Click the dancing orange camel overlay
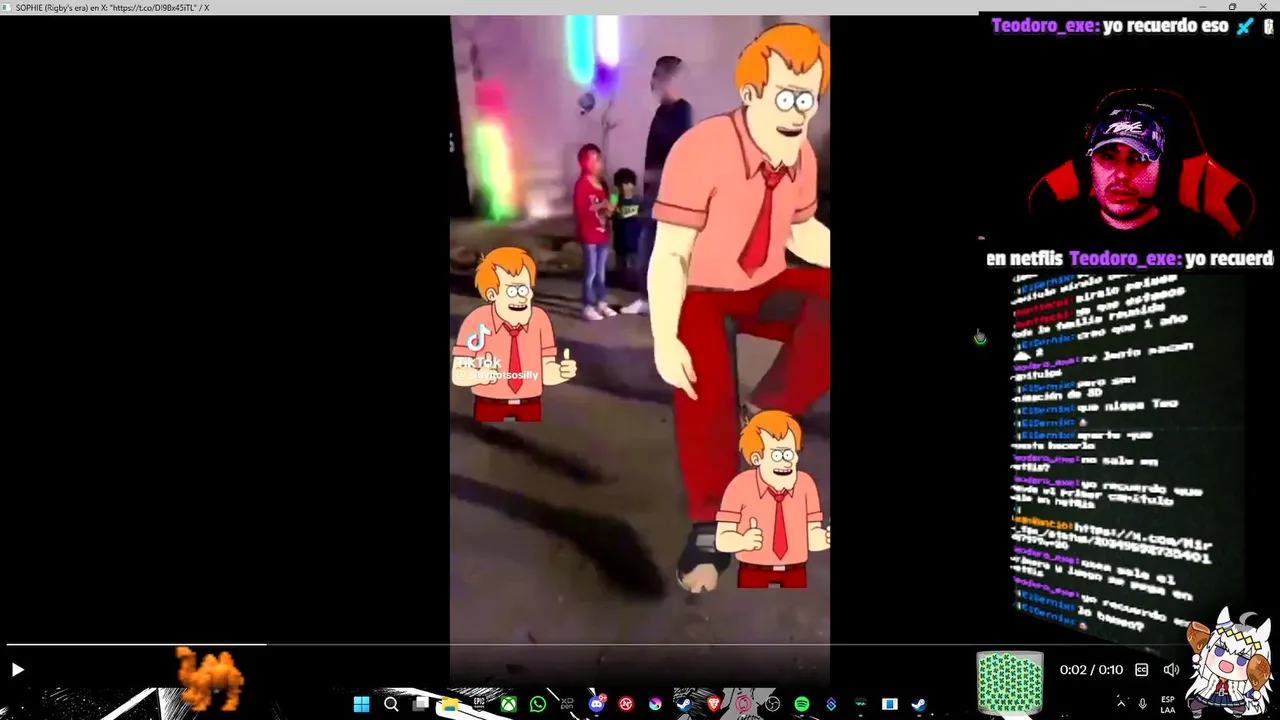The image size is (1280, 720). coord(210,678)
